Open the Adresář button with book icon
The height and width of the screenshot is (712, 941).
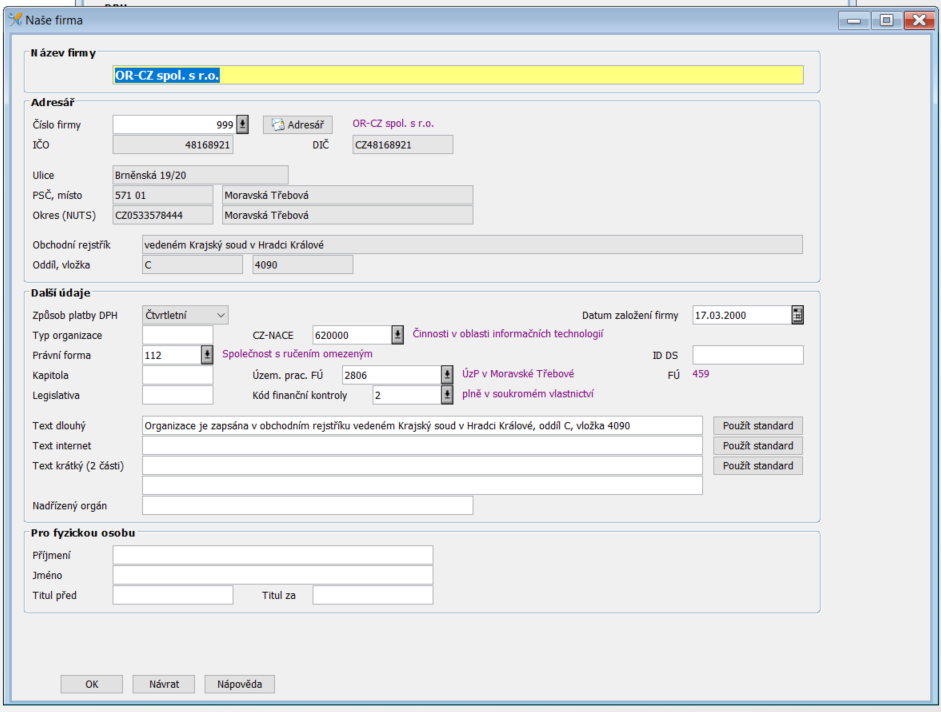pyautogui.click(x=298, y=125)
